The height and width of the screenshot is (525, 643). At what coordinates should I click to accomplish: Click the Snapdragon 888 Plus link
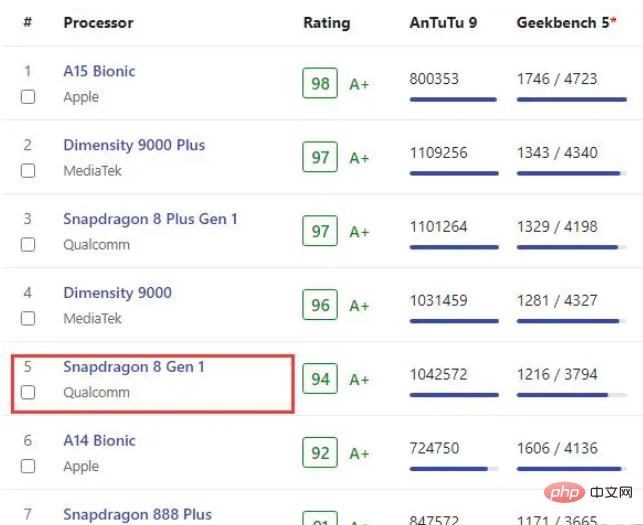click(x=137, y=514)
